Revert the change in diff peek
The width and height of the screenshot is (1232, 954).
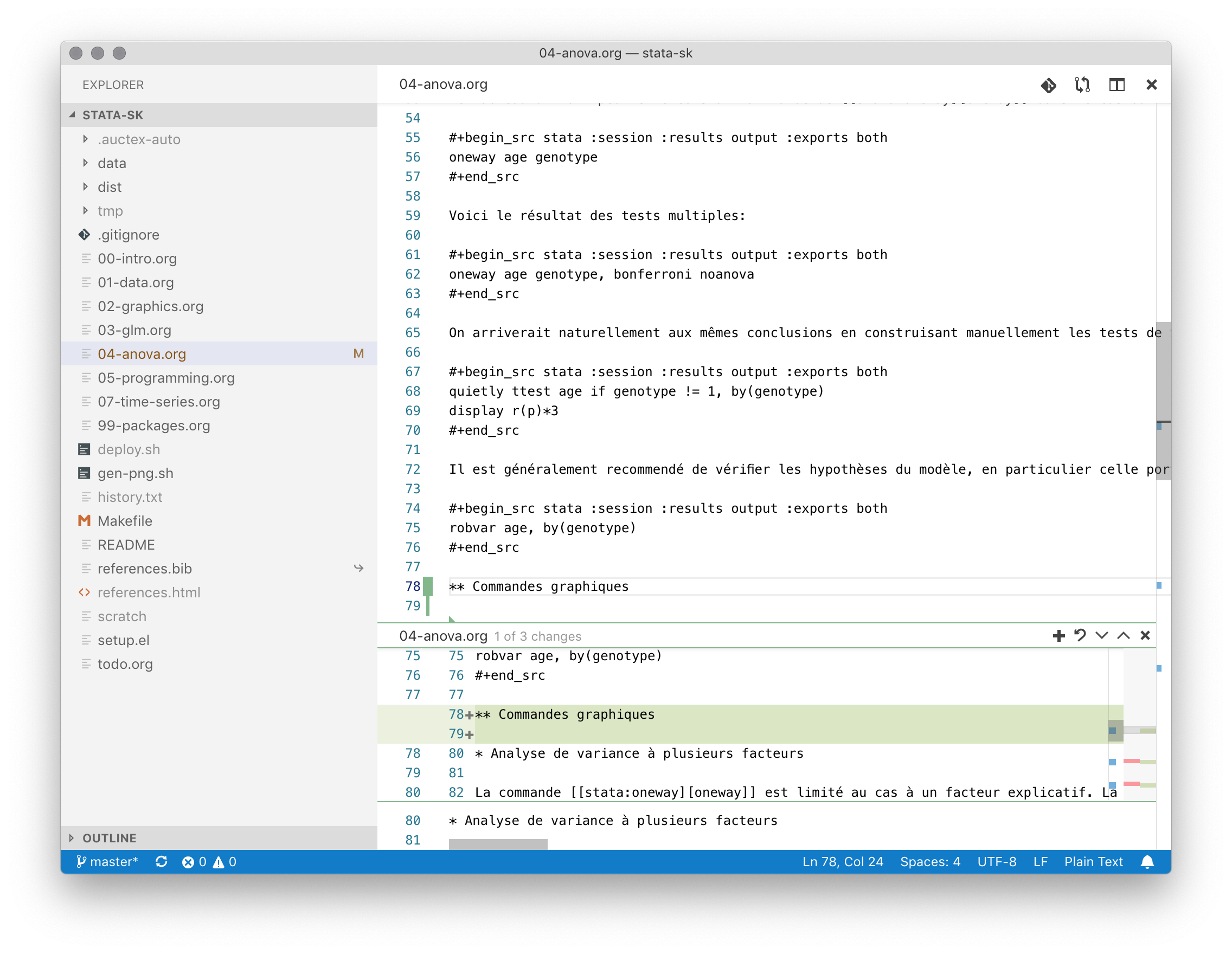click(1080, 636)
